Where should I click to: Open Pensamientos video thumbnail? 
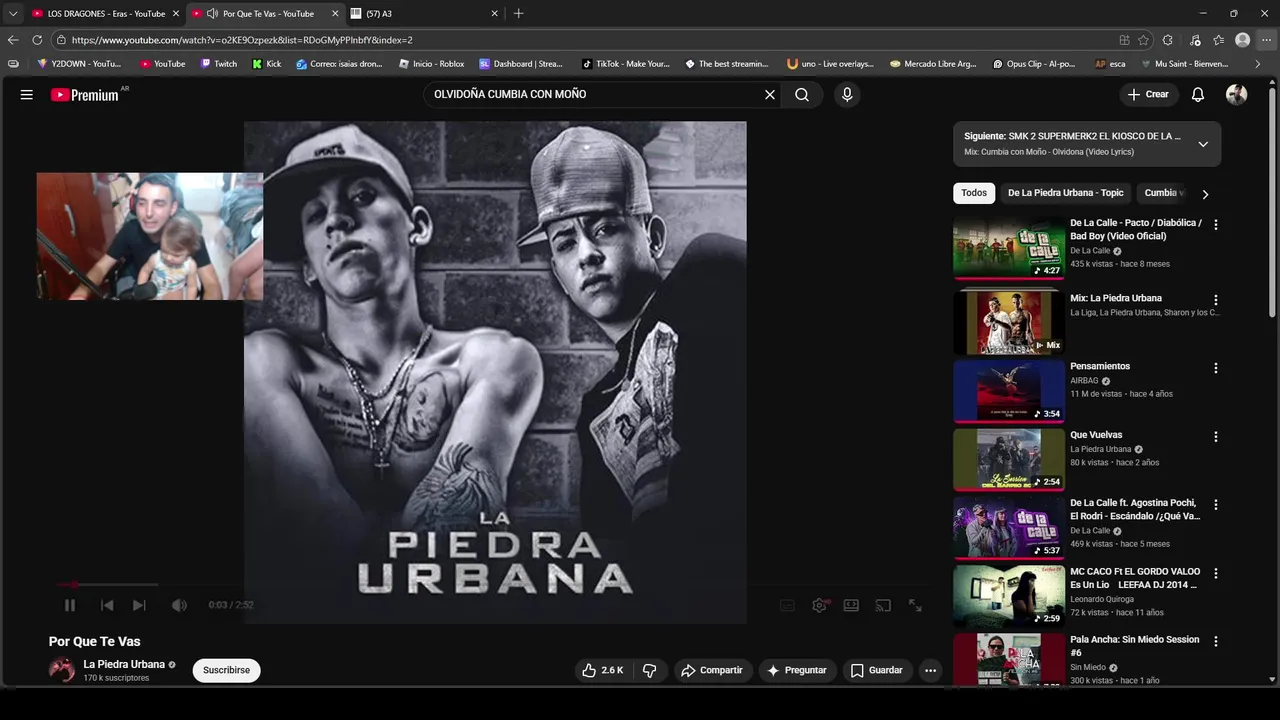pos(1009,391)
